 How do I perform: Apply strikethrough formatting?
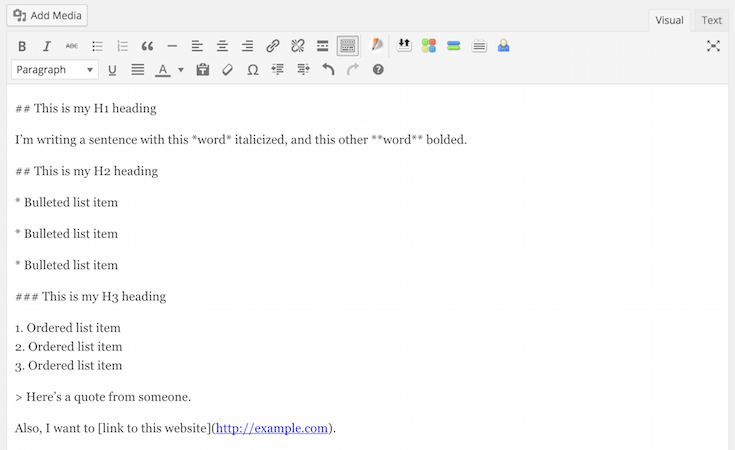72,46
